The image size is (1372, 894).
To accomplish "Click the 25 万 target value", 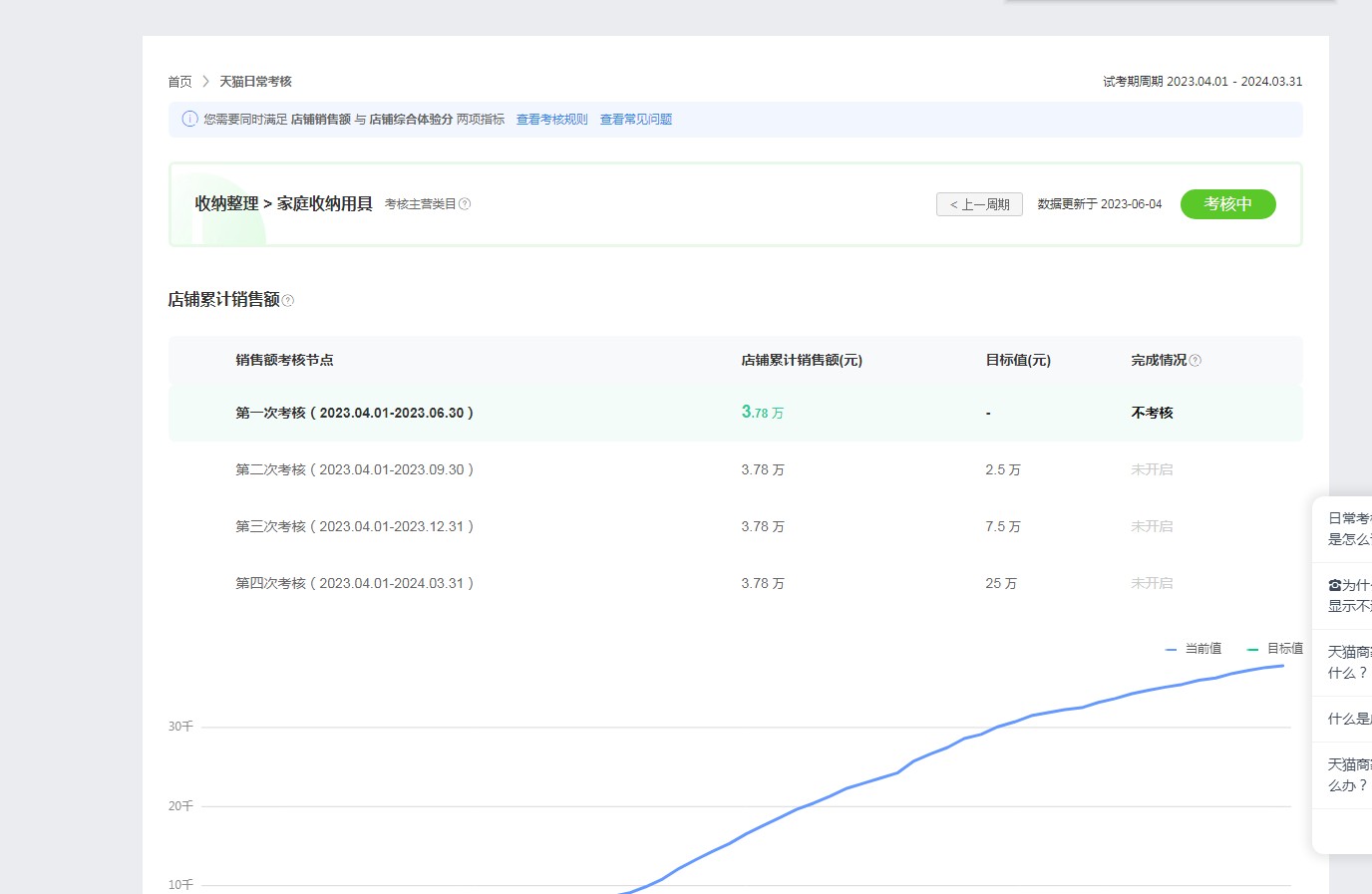I will coord(1001,583).
